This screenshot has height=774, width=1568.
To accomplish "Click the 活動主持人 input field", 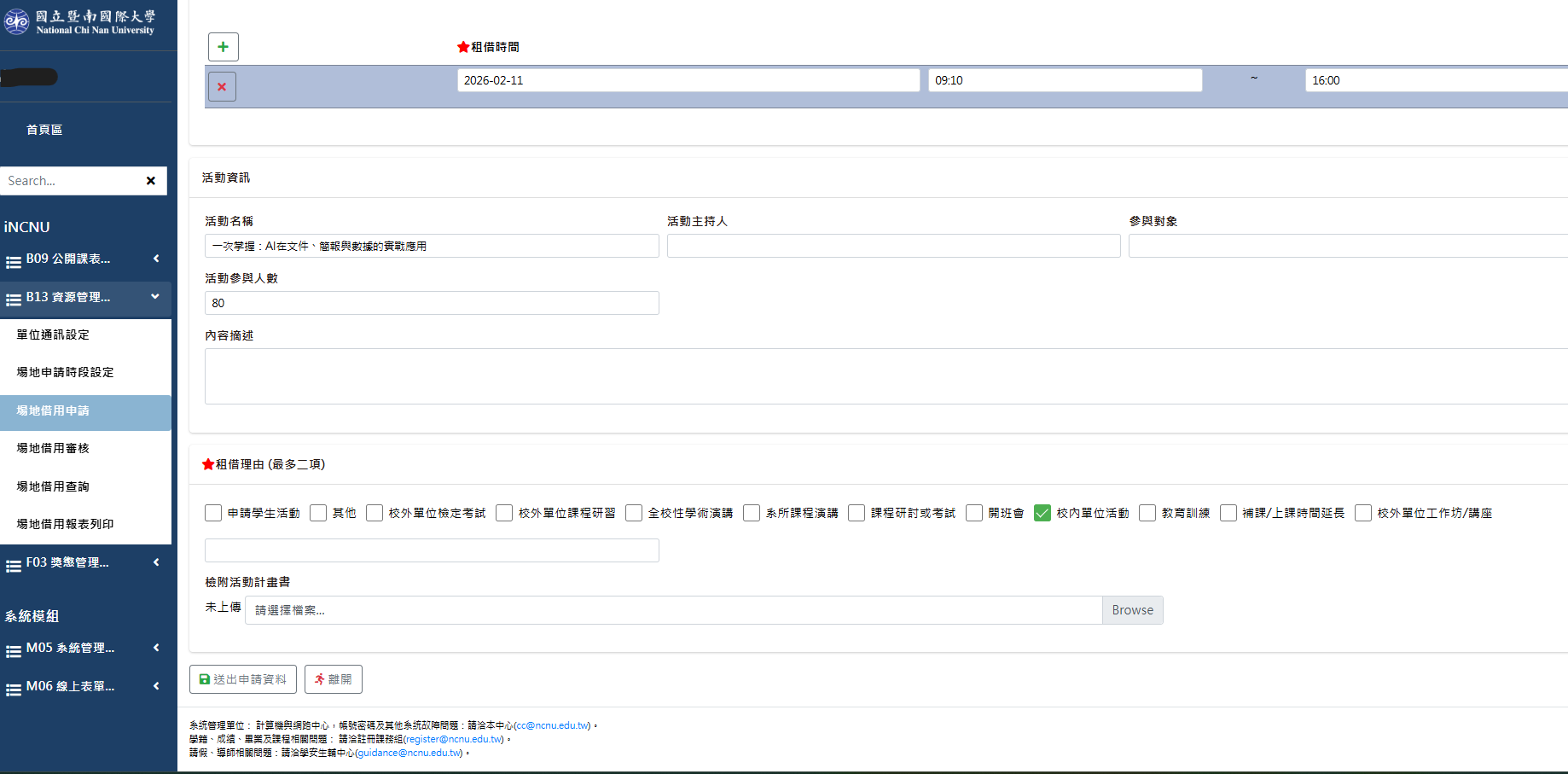I will 893,246.
